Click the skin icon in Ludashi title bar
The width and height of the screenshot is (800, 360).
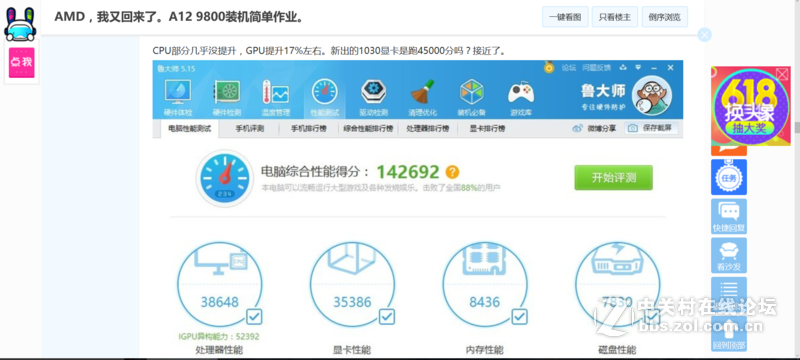click(623, 67)
